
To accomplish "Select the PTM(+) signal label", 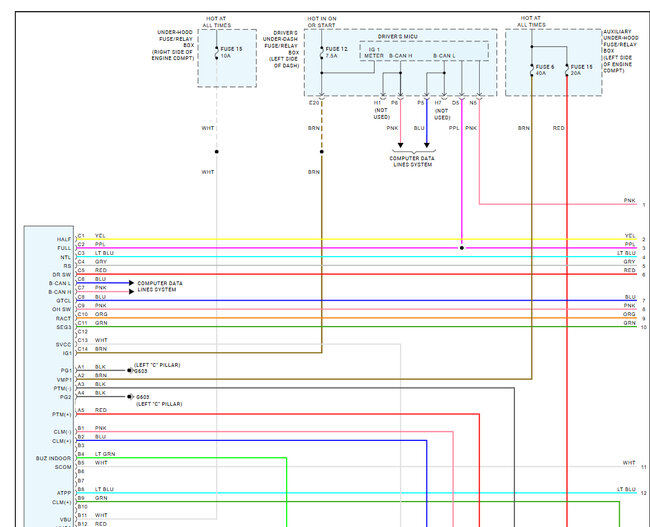I will point(62,415).
